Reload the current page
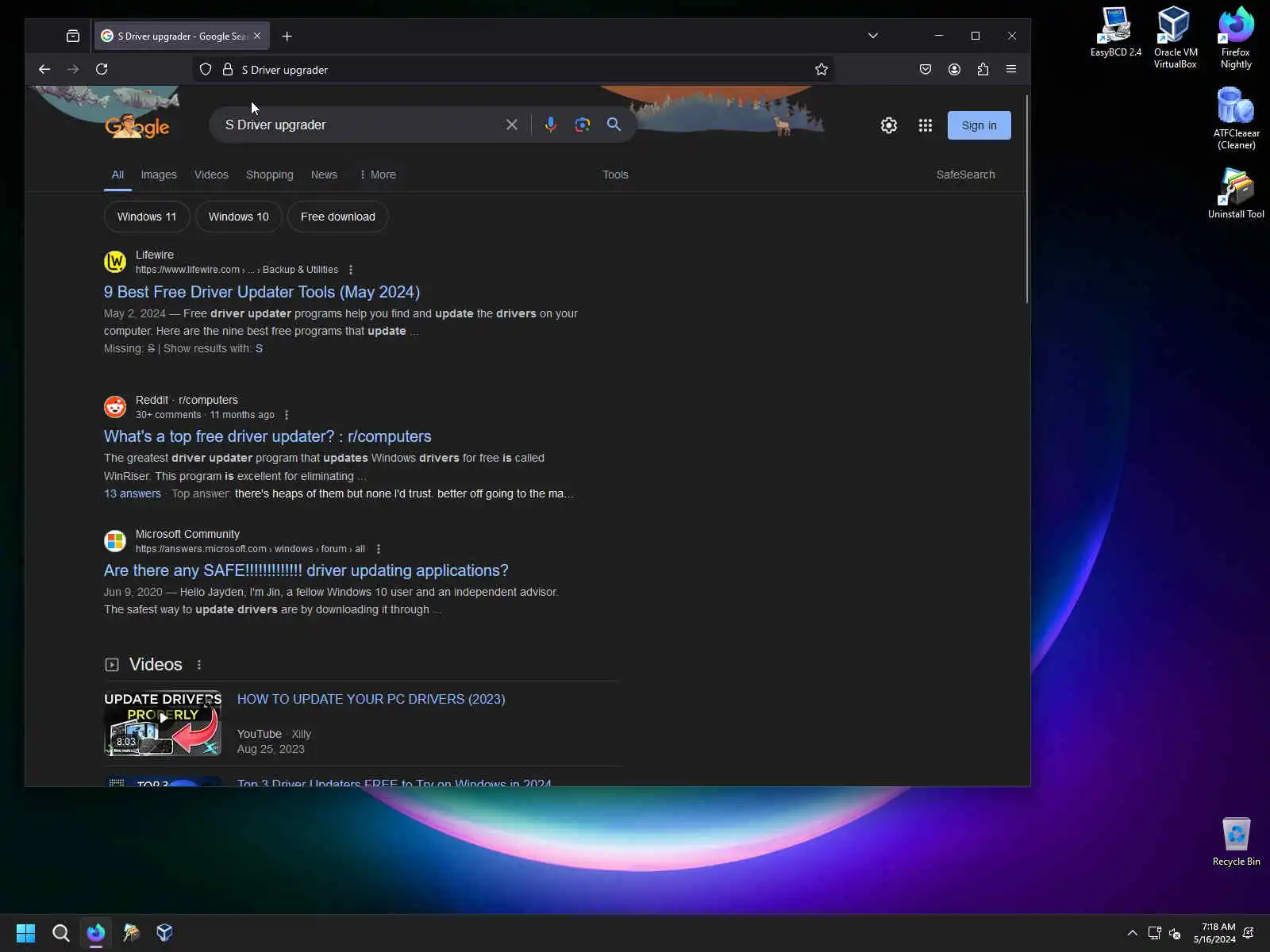Image resolution: width=1270 pixels, height=952 pixels. click(102, 70)
